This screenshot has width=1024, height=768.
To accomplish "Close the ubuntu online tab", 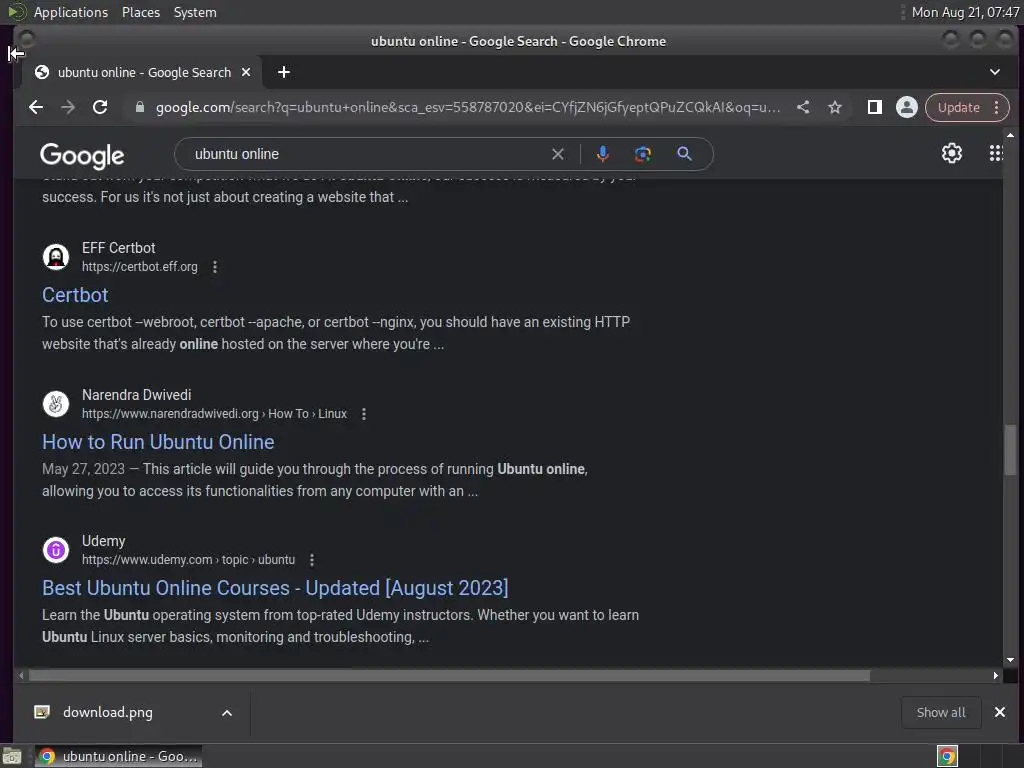I will (x=246, y=72).
